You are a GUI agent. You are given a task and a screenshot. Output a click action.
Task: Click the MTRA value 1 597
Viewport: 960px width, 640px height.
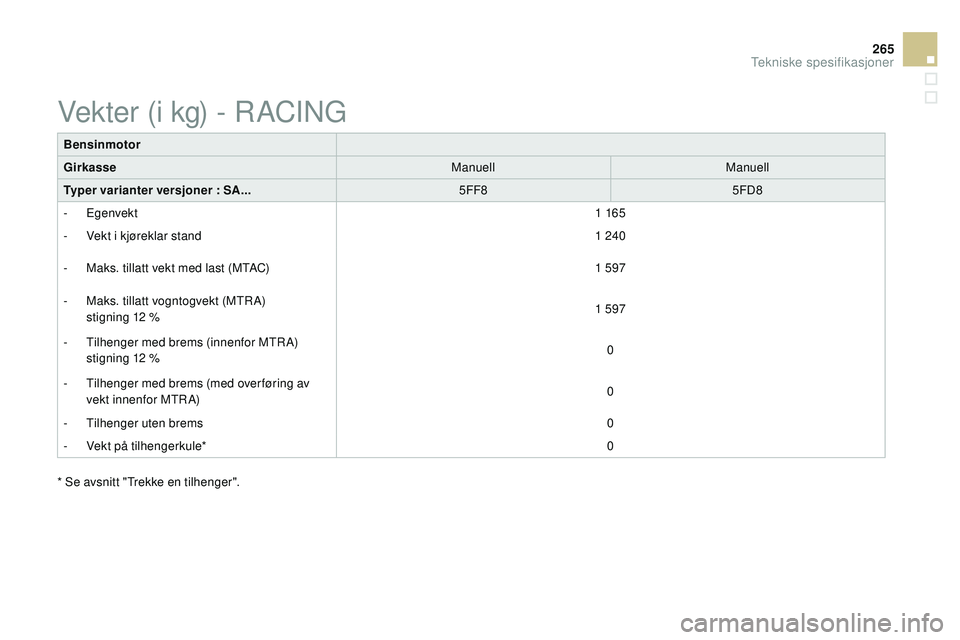tap(610, 309)
